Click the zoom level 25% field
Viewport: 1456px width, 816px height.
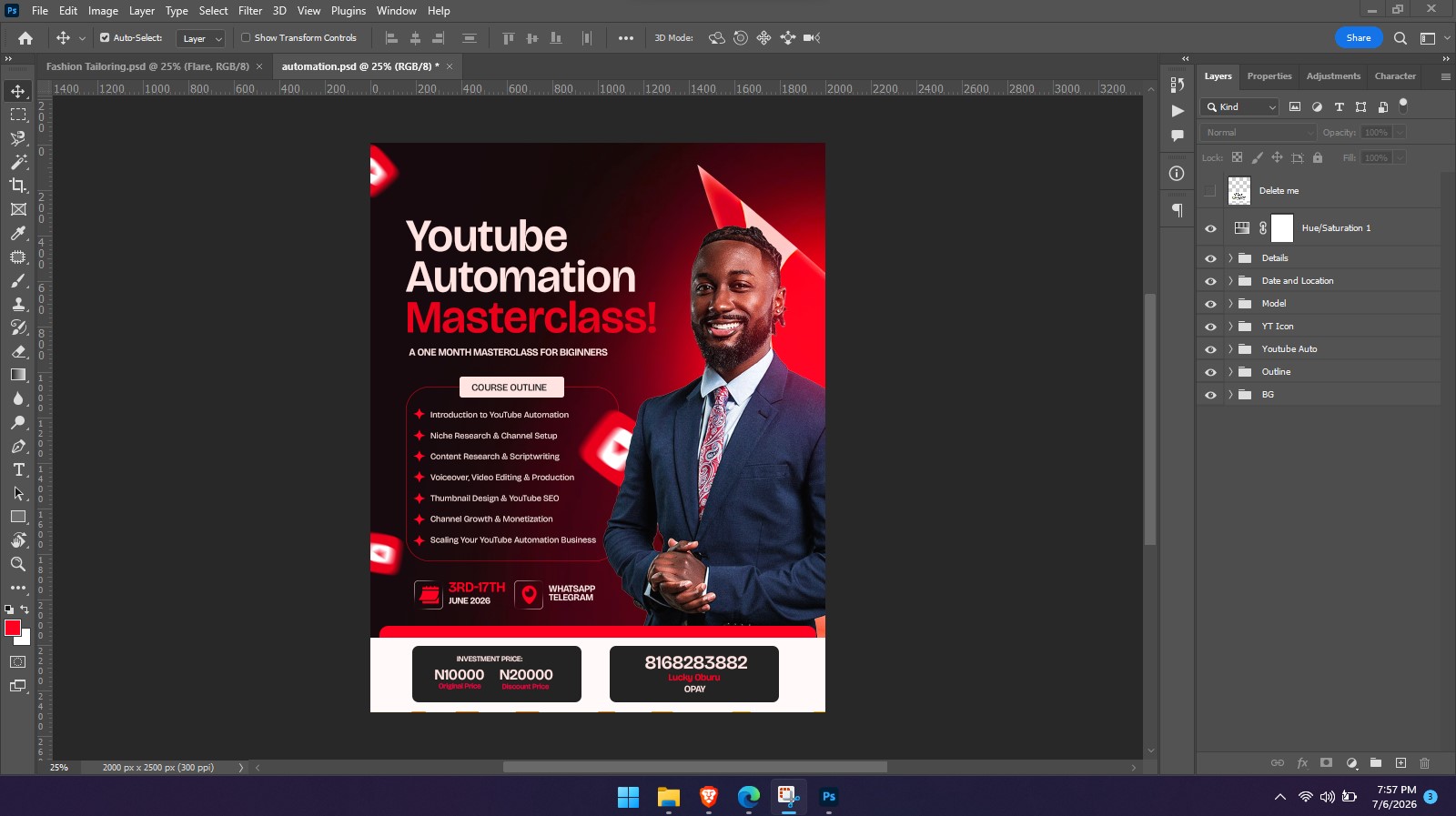point(59,768)
